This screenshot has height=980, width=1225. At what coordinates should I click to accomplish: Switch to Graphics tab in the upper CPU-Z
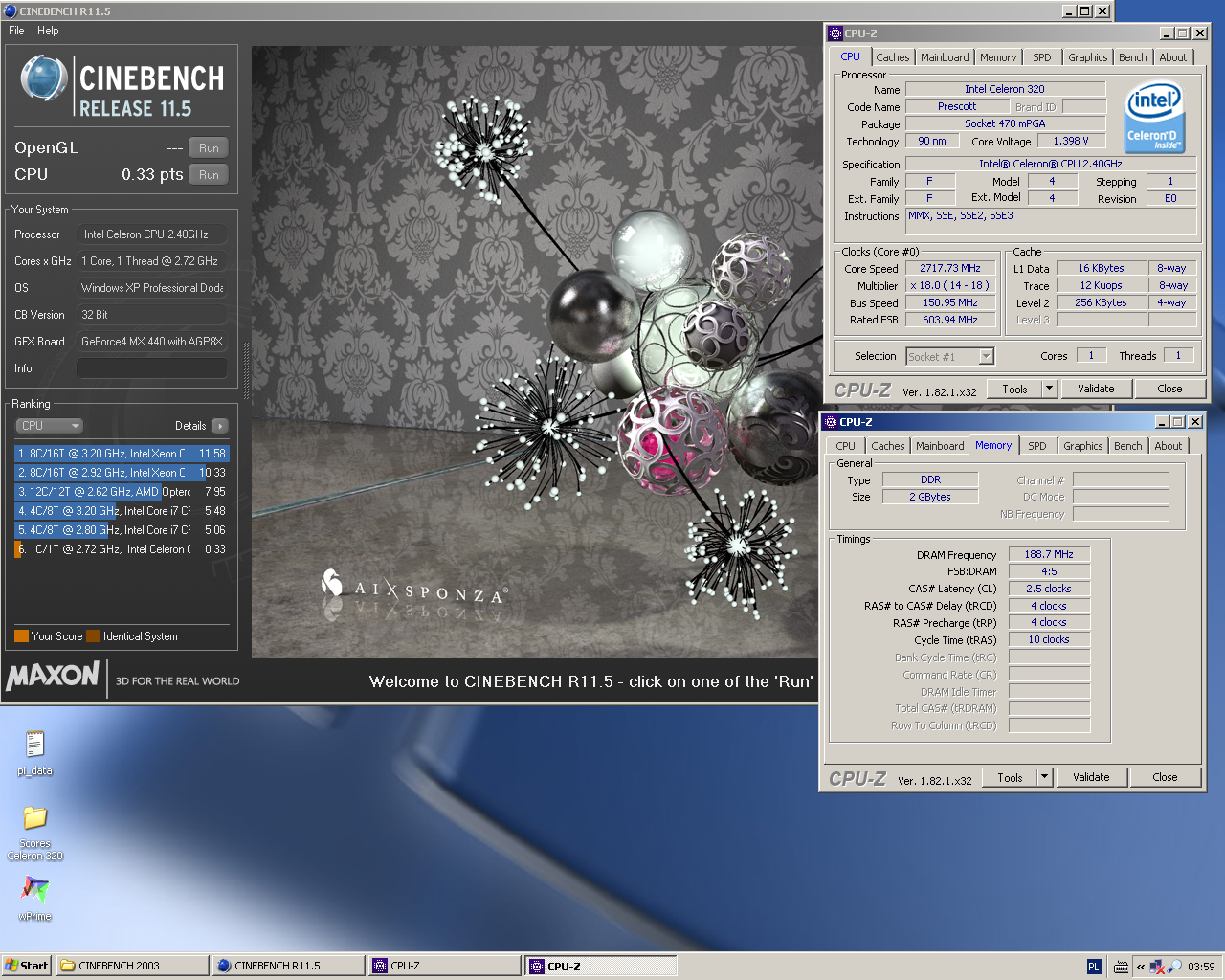coord(1088,57)
